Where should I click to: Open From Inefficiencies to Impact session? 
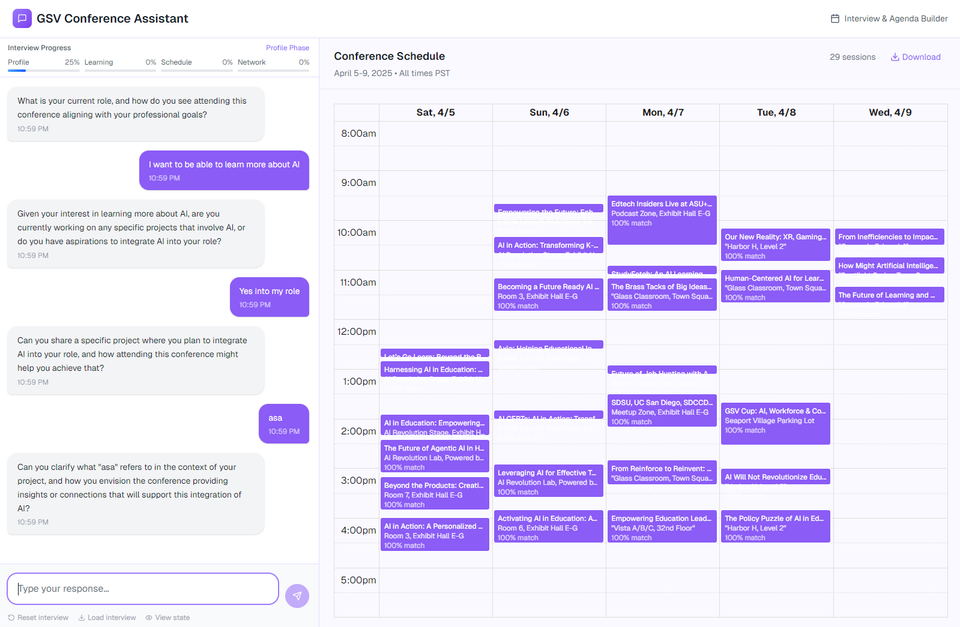[x=889, y=237]
